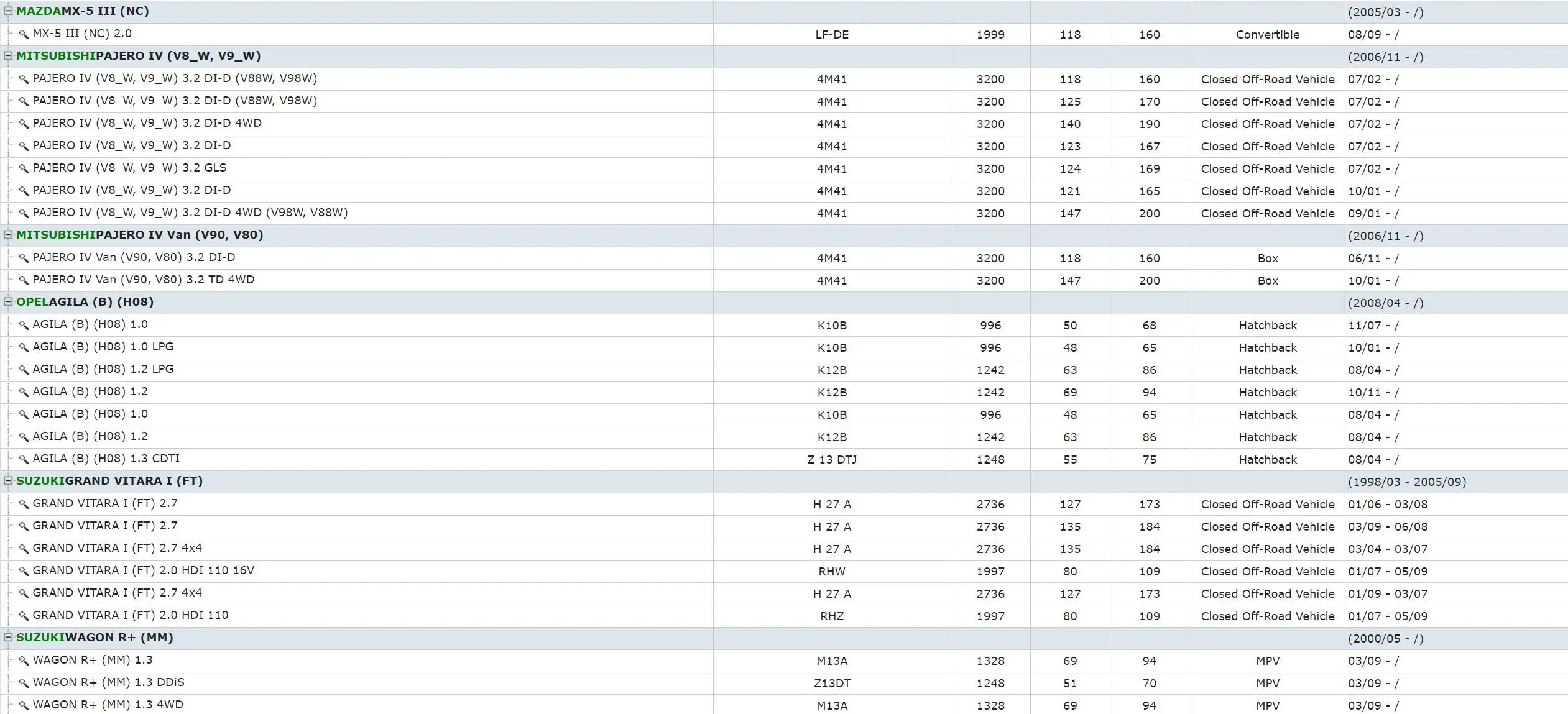Click magnifier icon for AGILA (B) (H08) 1.0 LPG
The height and width of the screenshot is (714, 1568).
point(24,347)
